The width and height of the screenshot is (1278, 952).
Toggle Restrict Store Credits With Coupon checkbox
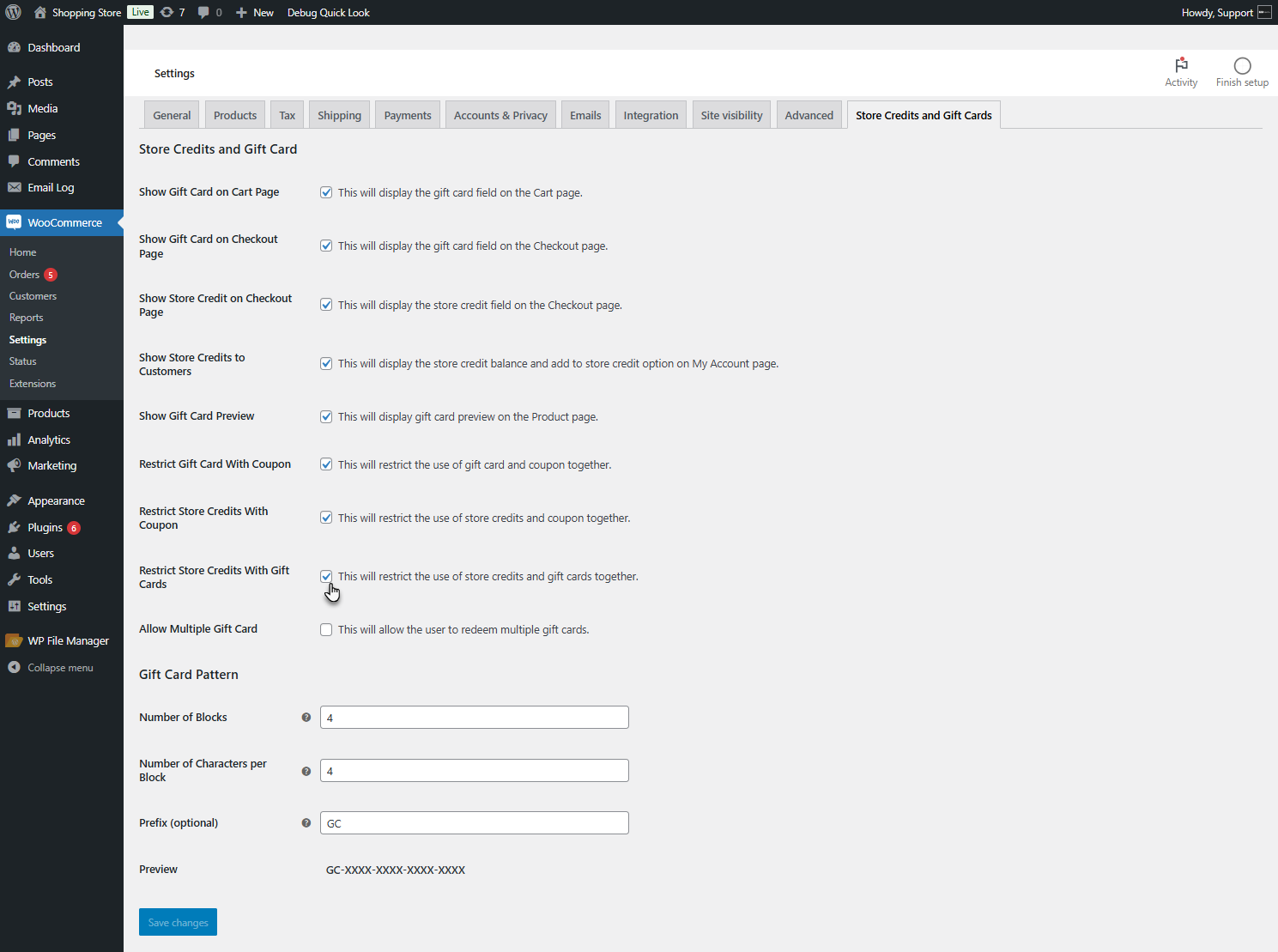[326, 518]
